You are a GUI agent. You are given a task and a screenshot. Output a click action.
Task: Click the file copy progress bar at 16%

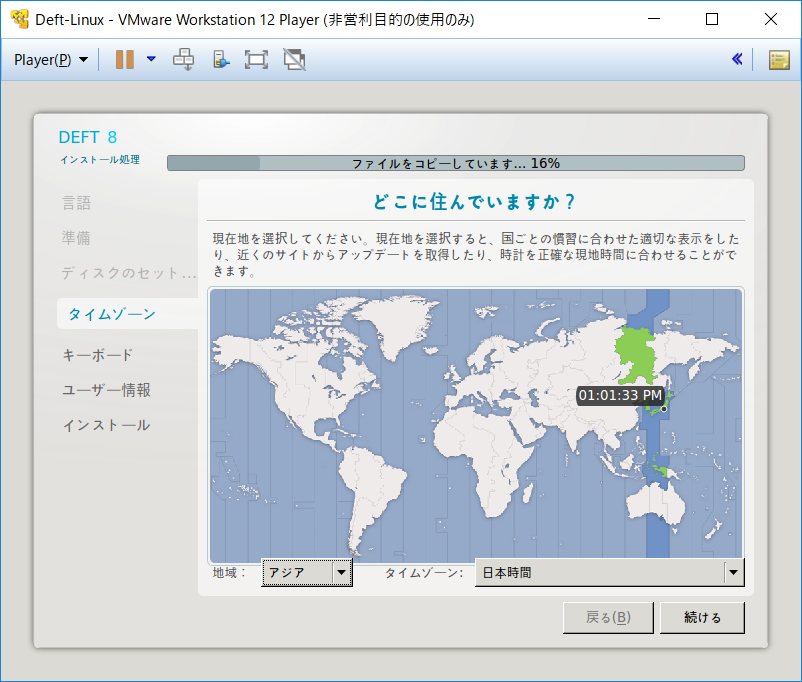click(456, 163)
